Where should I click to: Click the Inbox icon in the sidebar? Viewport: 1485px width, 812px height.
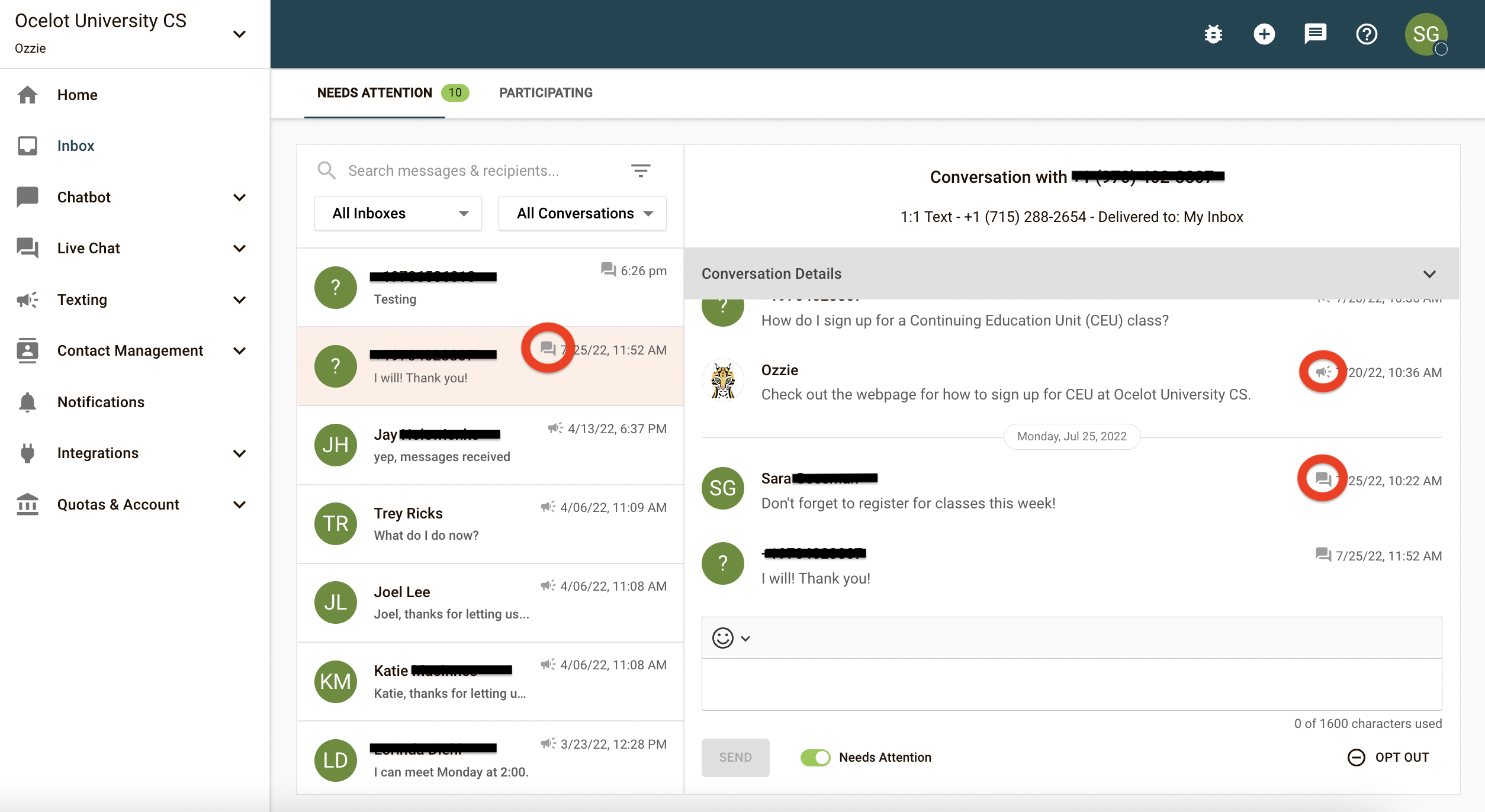(x=28, y=146)
